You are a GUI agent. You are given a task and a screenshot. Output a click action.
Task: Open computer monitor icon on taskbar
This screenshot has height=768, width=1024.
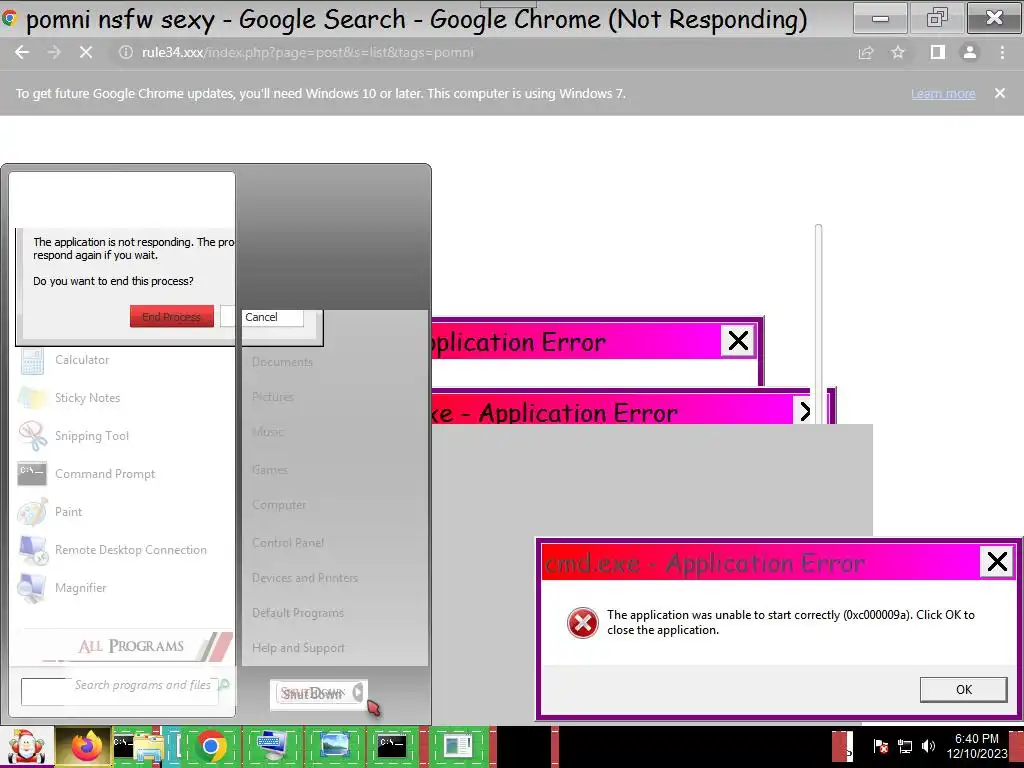point(271,746)
